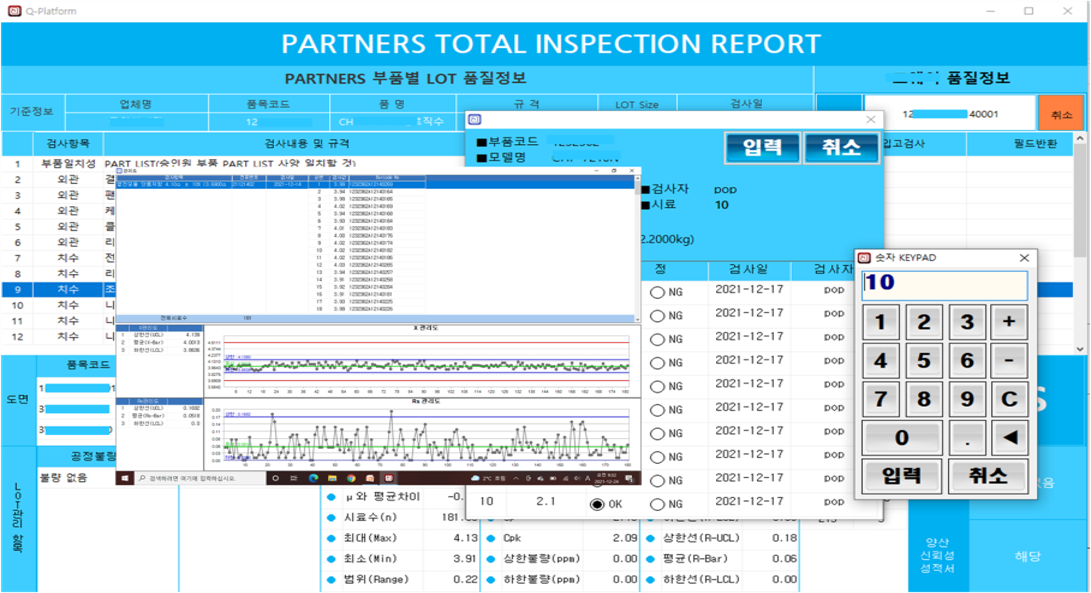This screenshot has height=593, width=1091.
Task: Click the plus key on the keypad
Action: 1009,322
